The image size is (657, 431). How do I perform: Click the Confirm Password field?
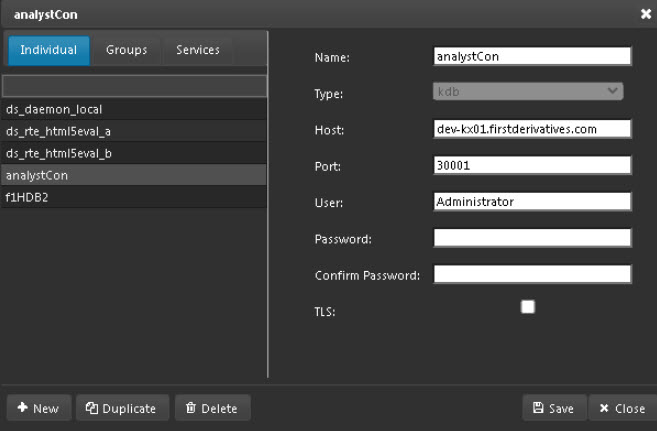(x=532, y=274)
